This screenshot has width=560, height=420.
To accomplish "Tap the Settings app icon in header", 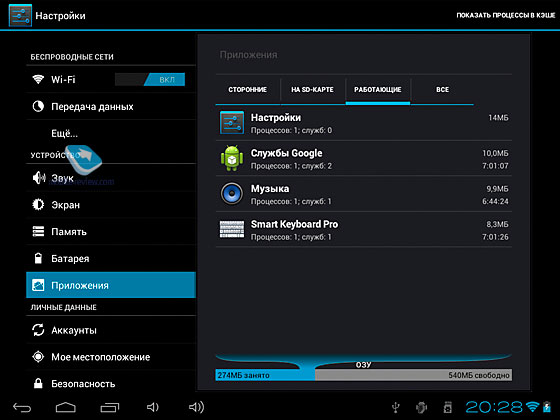I will [x=20, y=15].
